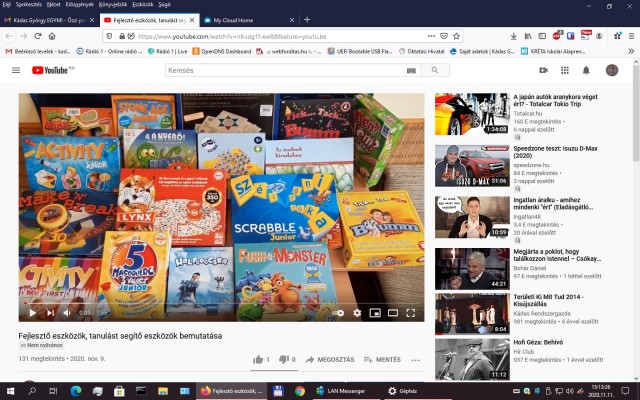Reload the page with the refresh icon
The width and height of the screenshot is (640, 400).
point(38,36)
